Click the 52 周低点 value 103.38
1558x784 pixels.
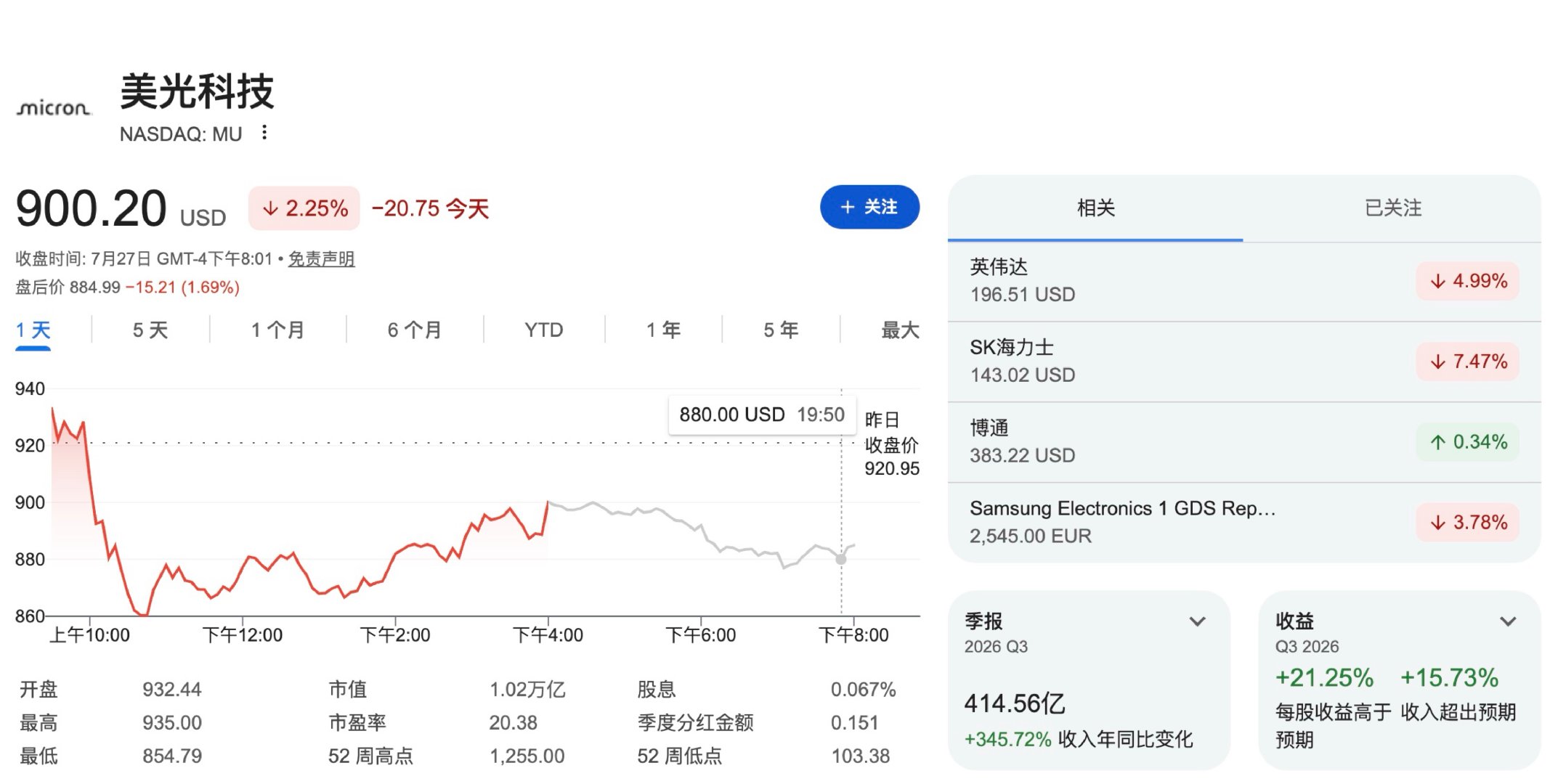[860, 756]
